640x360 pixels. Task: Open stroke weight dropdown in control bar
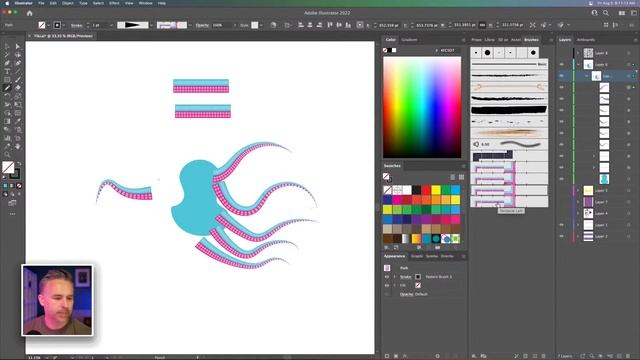[x=111, y=25]
